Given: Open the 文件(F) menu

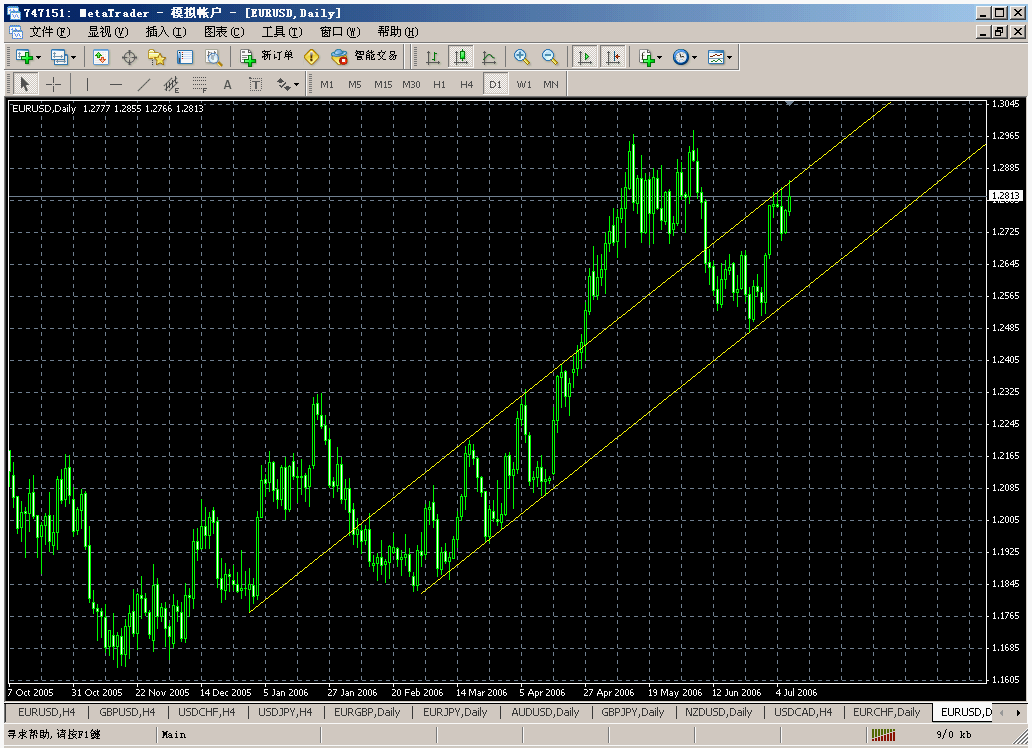Looking at the screenshot, I should coord(49,32).
